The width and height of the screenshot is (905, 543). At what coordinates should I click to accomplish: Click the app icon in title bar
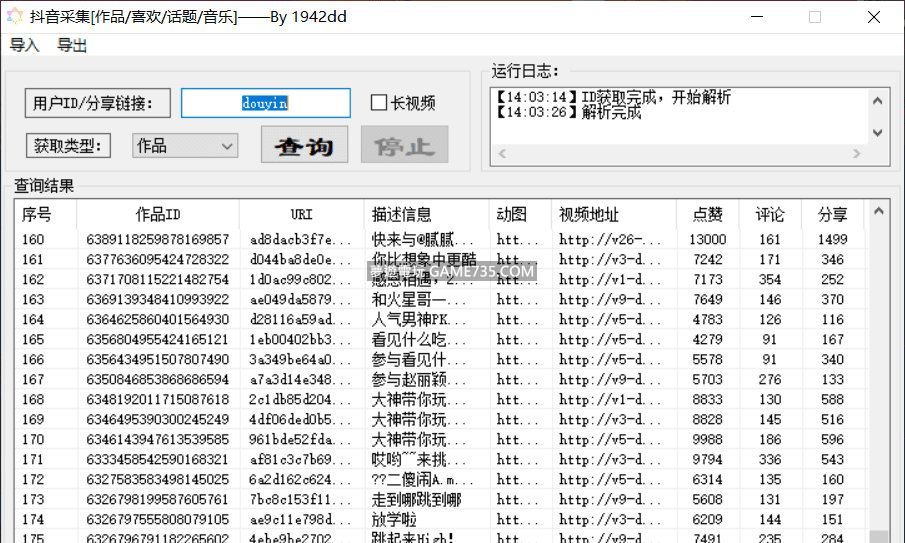[x=14, y=17]
